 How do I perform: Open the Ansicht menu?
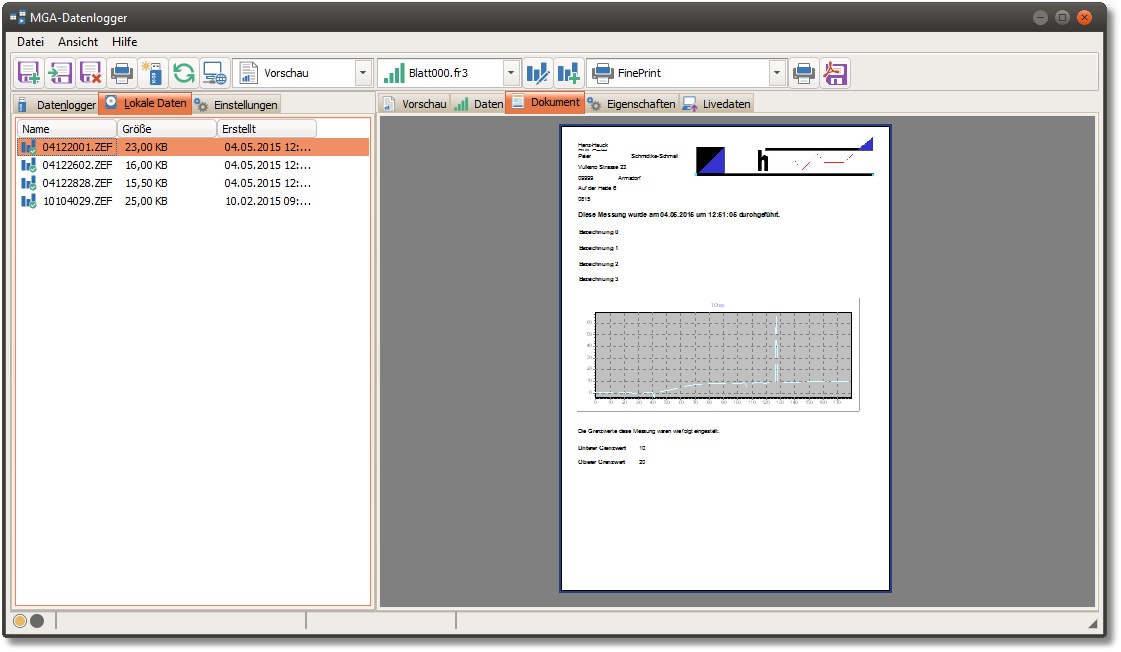click(x=78, y=41)
